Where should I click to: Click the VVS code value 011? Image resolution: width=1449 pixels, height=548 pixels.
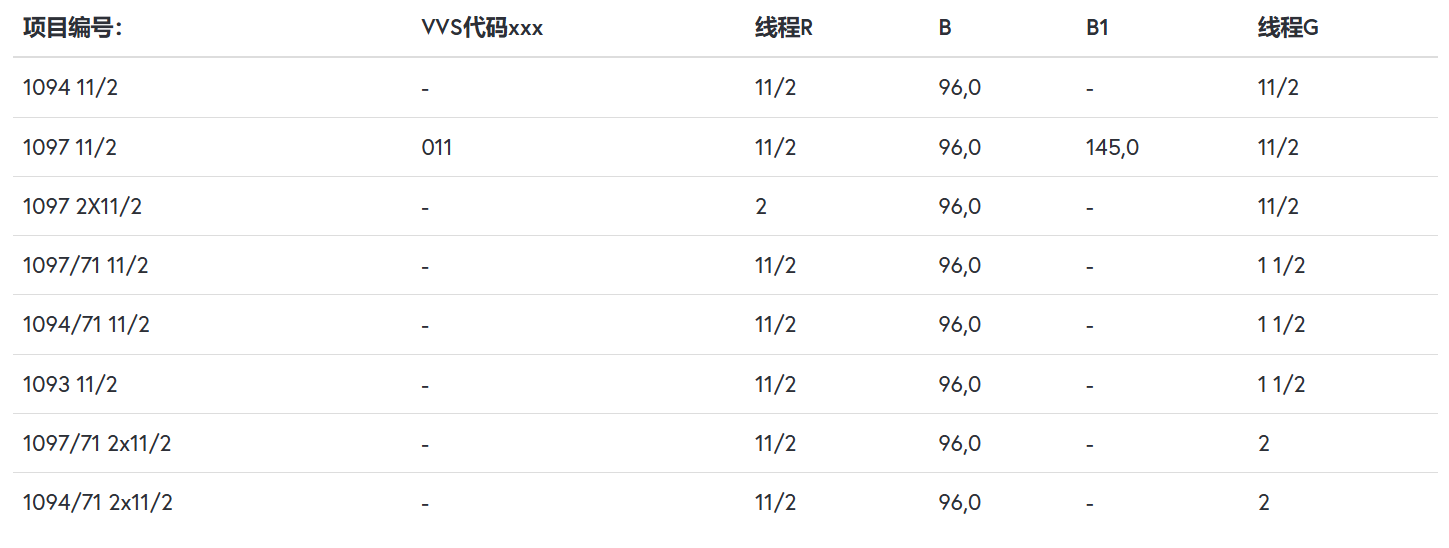[436, 148]
